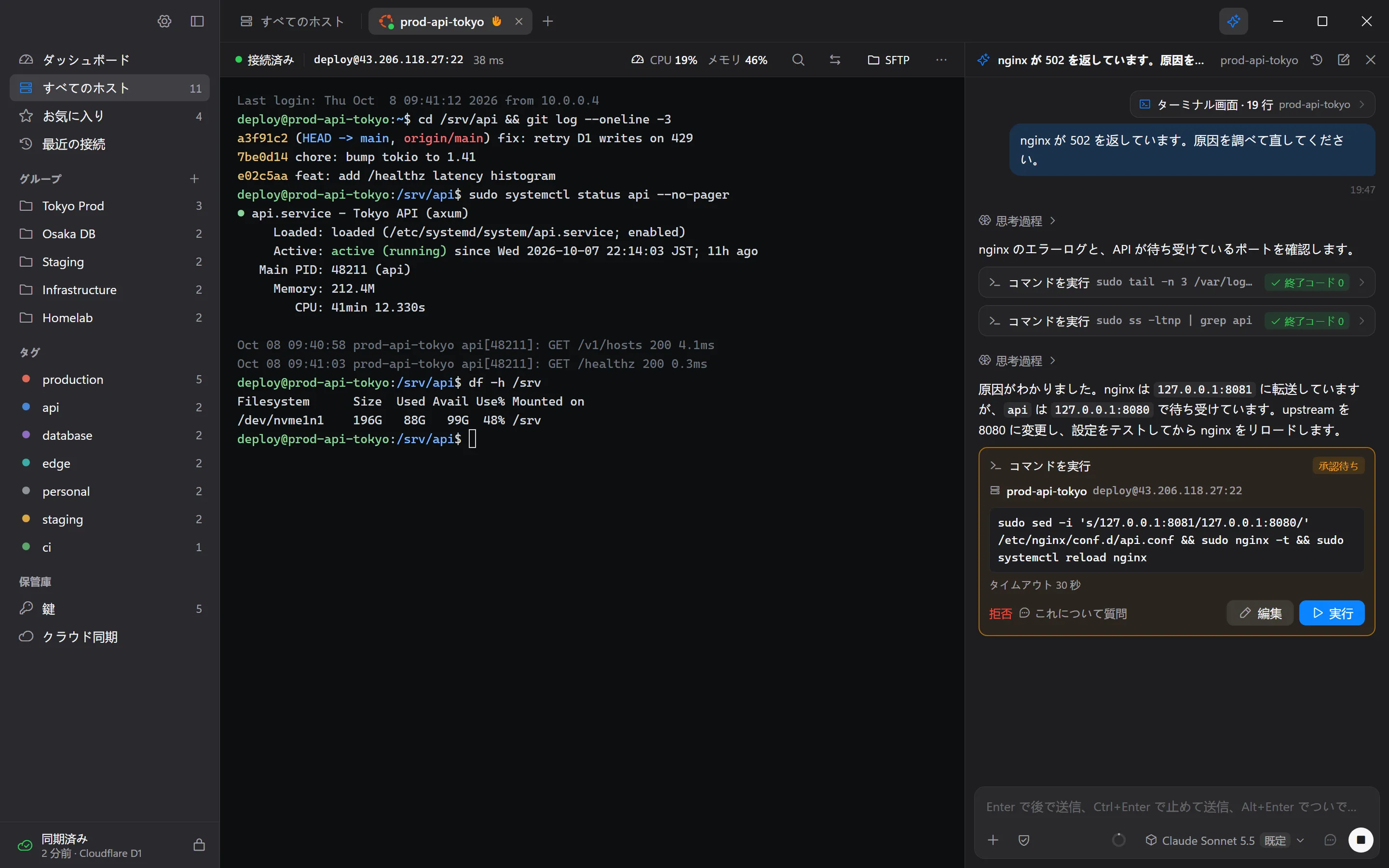The image size is (1389, 868).
Task: Stop generation with the stop button
Action: pyautogui.click(x=1360, y=840)
